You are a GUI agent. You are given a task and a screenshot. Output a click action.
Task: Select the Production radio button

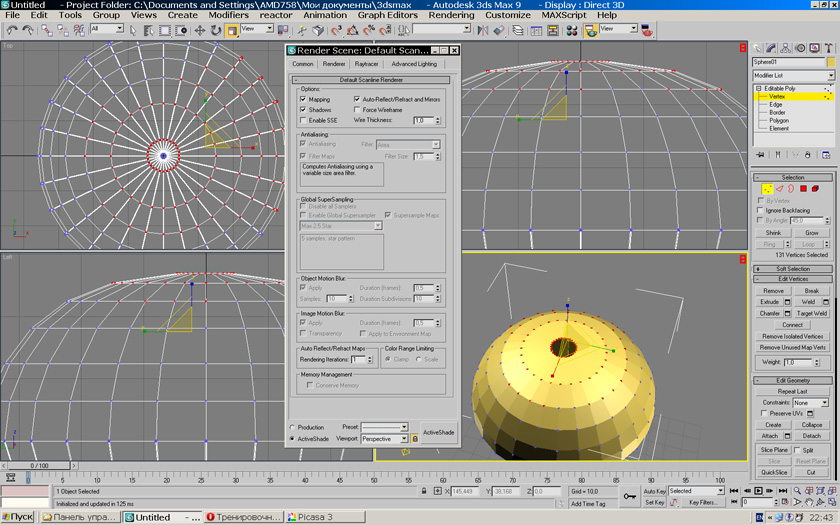[x=293, y=428]
